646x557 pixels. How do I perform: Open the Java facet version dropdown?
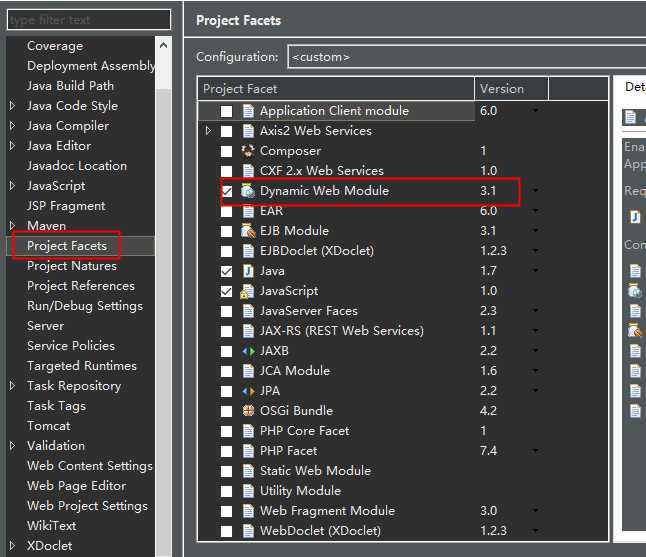[535, 270]
